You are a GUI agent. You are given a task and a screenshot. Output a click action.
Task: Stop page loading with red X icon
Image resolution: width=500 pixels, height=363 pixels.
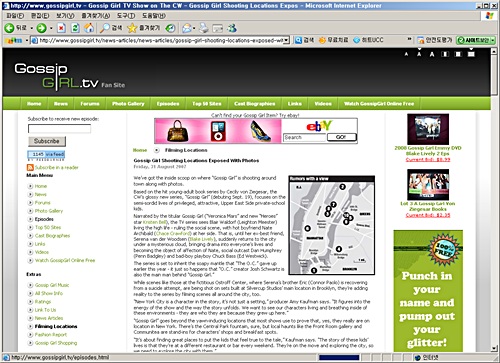click(61, 28)
